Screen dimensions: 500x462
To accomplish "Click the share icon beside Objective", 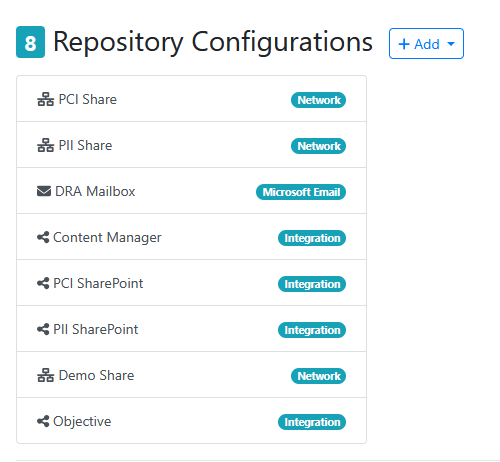I will coord(43,421).
